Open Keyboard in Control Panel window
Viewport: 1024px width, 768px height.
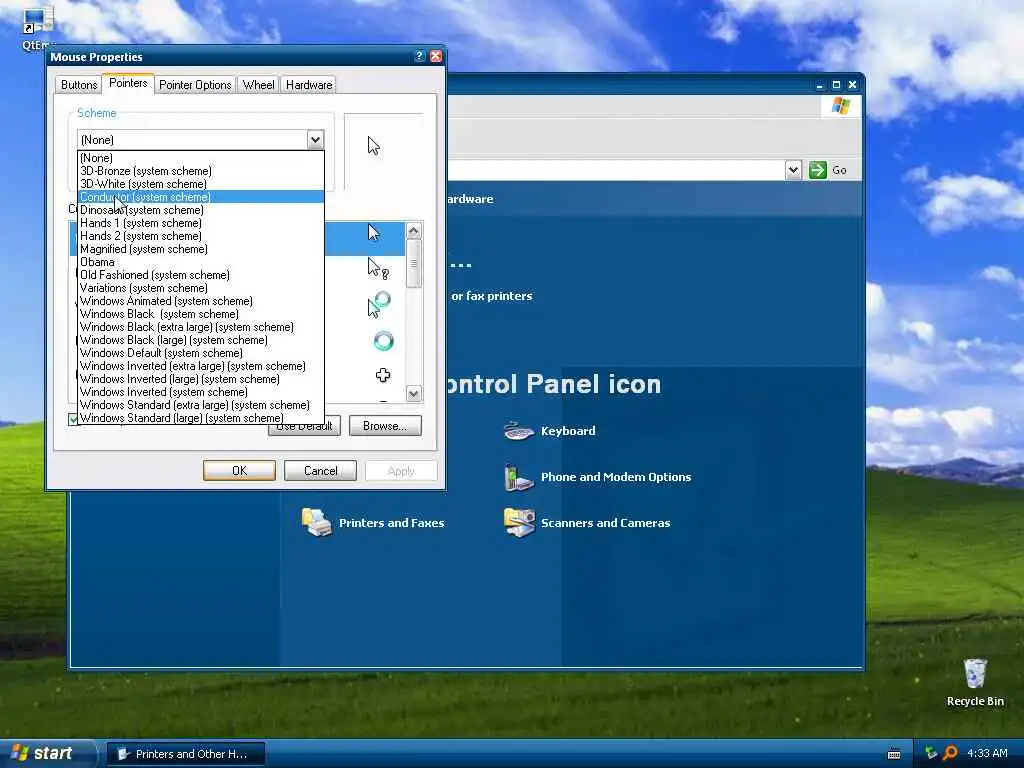coord(519,431)
